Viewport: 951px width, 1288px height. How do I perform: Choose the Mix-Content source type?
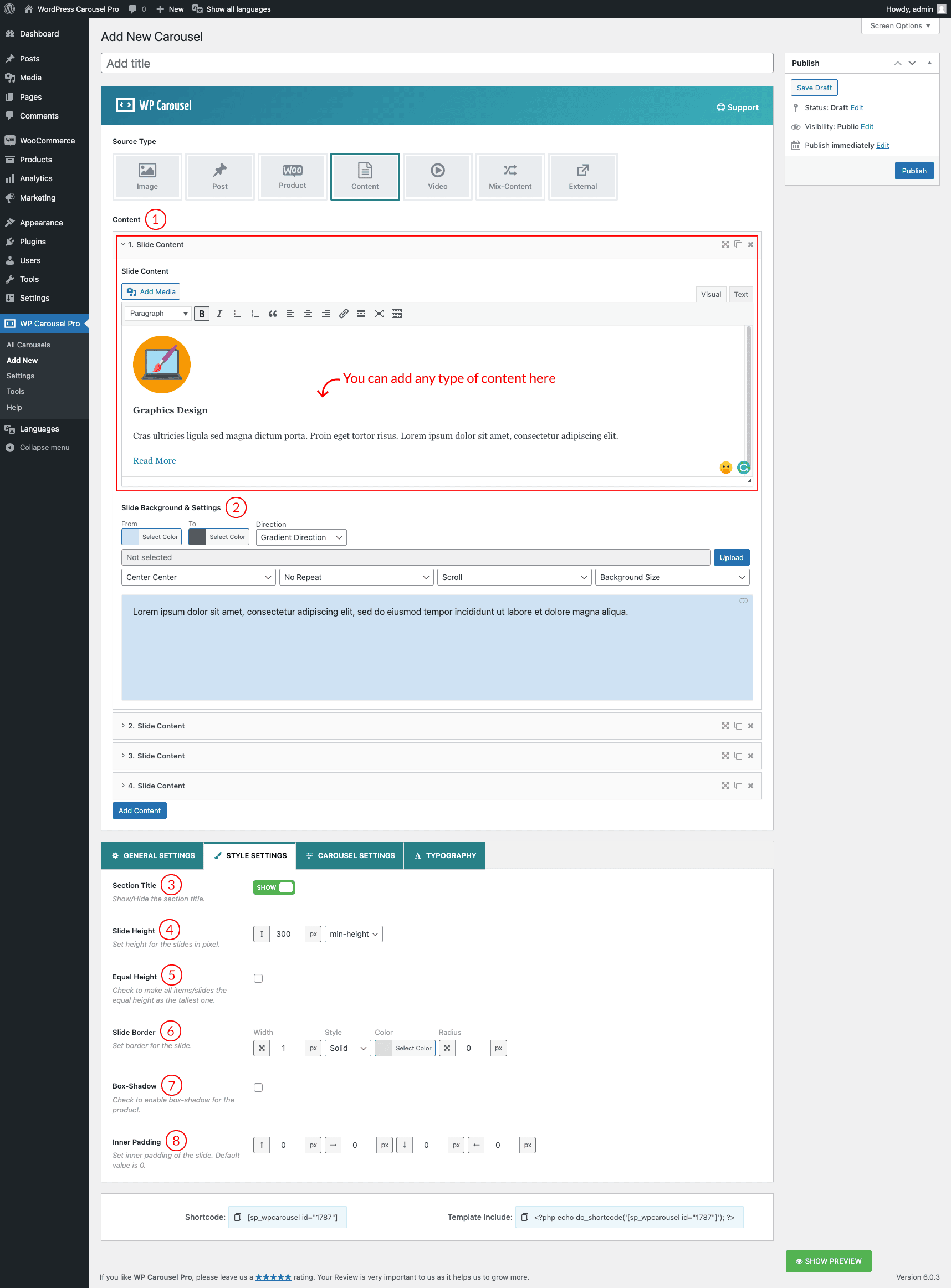point(509,176)
